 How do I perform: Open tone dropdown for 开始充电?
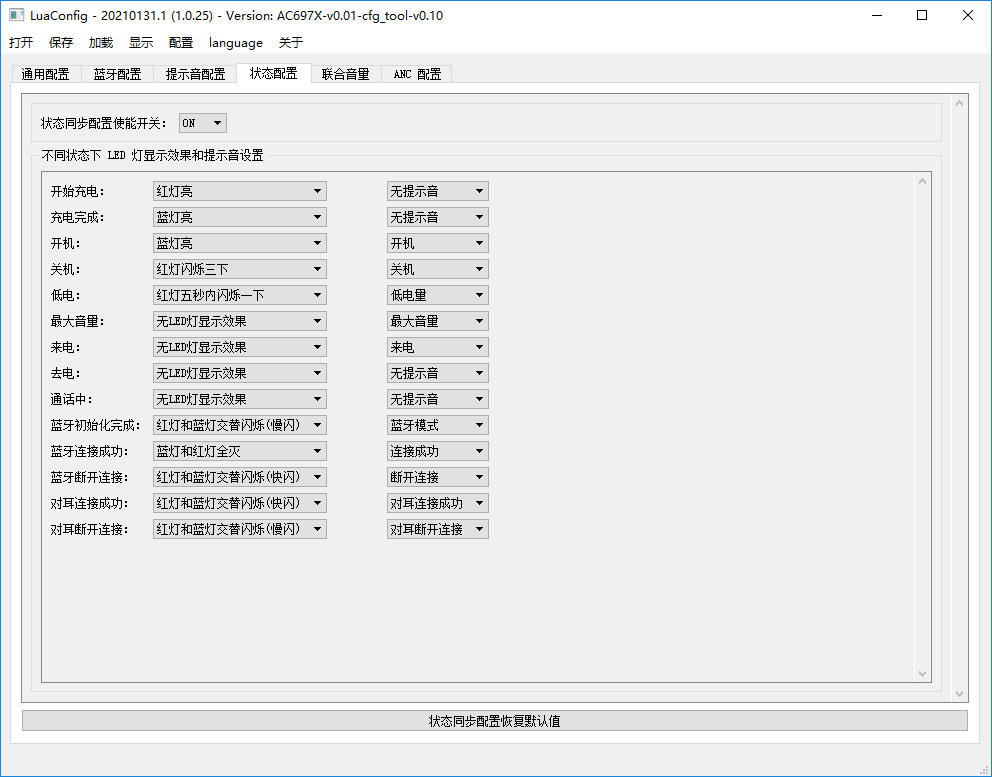point(438,191)
